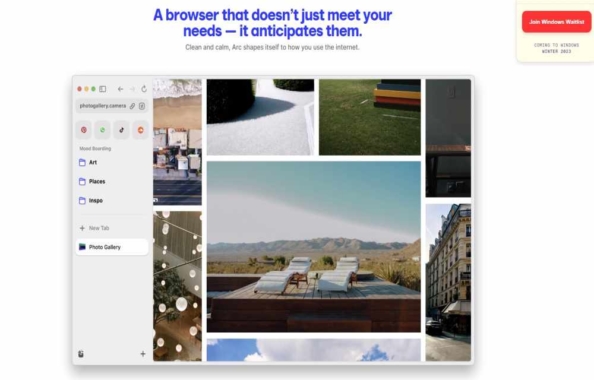Image resolution: width=594 pixels, height=380 pixels.
Task: Go forward with the right arrow
Action: [132, 89]
